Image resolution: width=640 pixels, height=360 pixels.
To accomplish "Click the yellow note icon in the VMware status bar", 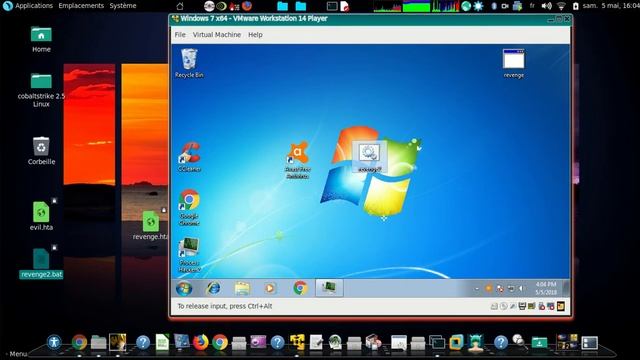I will [561, 306].
